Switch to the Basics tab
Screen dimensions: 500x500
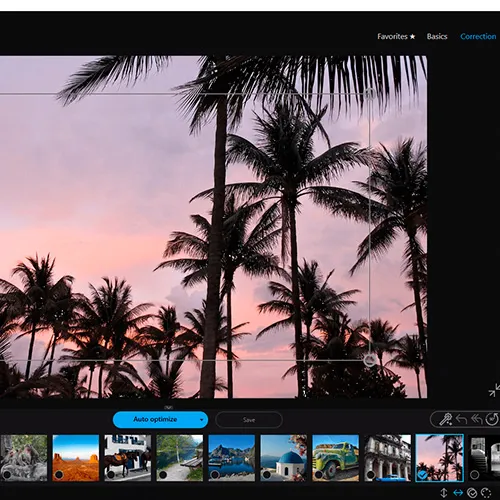point(437,36)
